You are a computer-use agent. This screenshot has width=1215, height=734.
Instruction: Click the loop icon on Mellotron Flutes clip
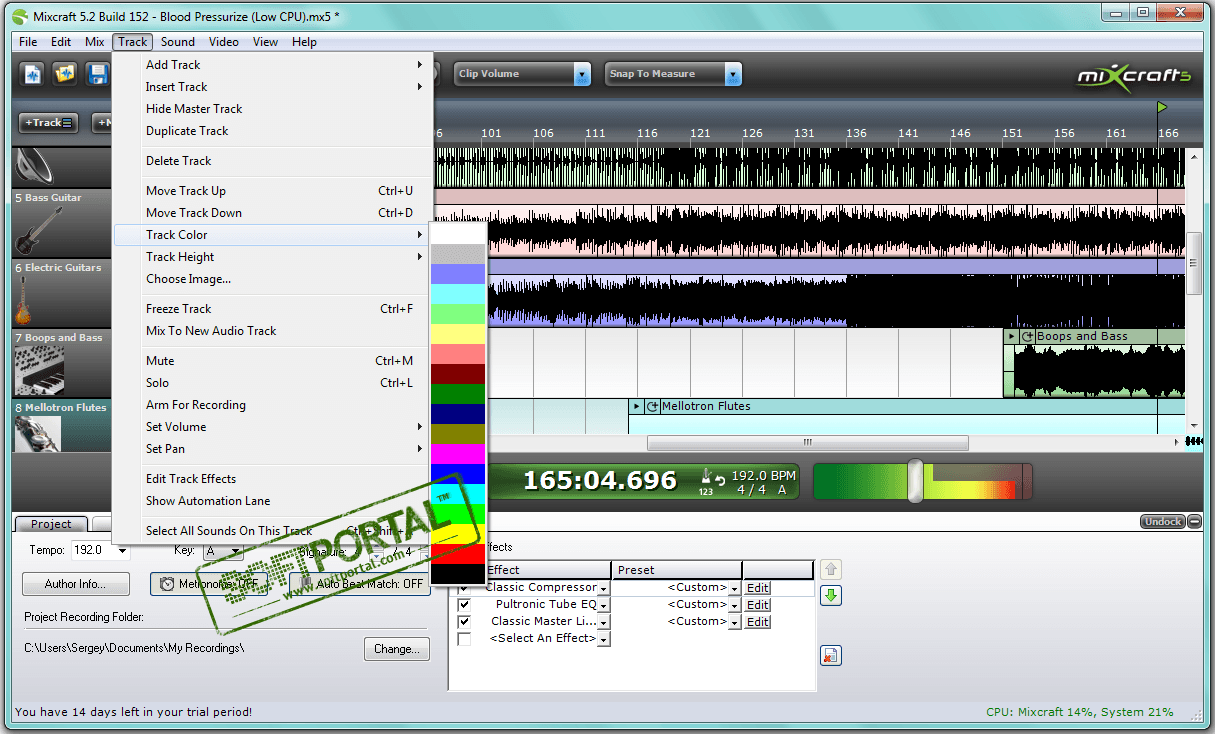point(653,407)
